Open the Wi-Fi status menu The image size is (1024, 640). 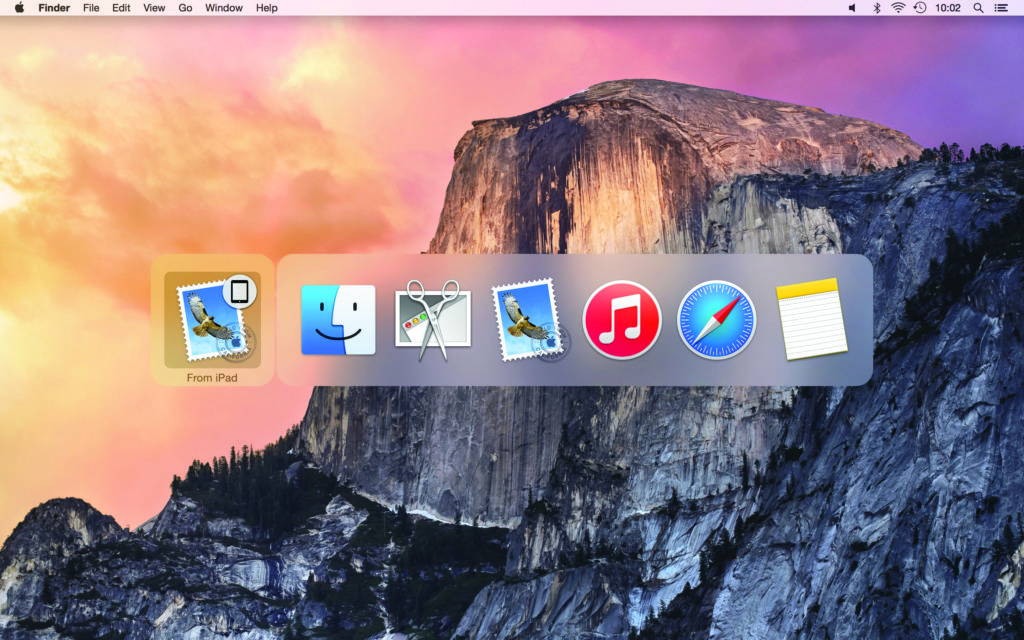coord(898,8)
